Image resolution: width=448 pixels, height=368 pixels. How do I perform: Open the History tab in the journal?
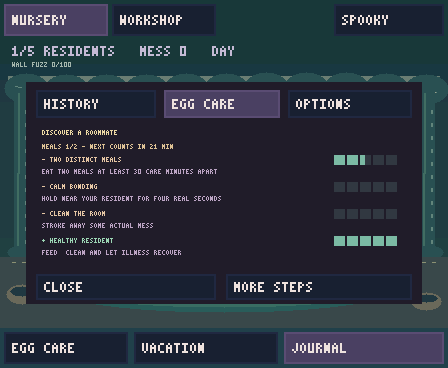[x=96, y=104]
